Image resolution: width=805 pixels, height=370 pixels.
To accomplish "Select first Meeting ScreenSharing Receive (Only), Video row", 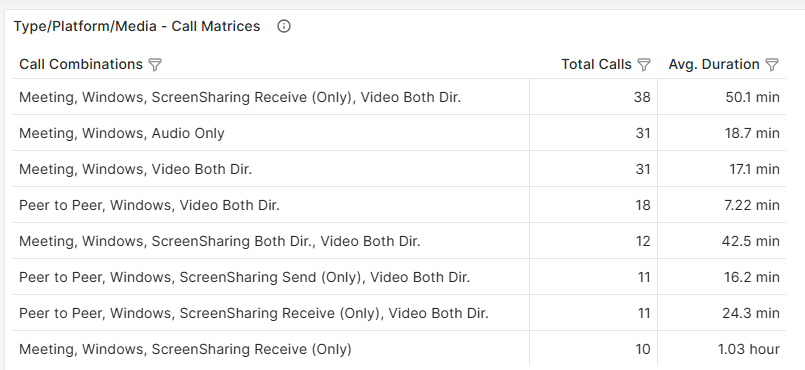I will [x=399, y=97].
